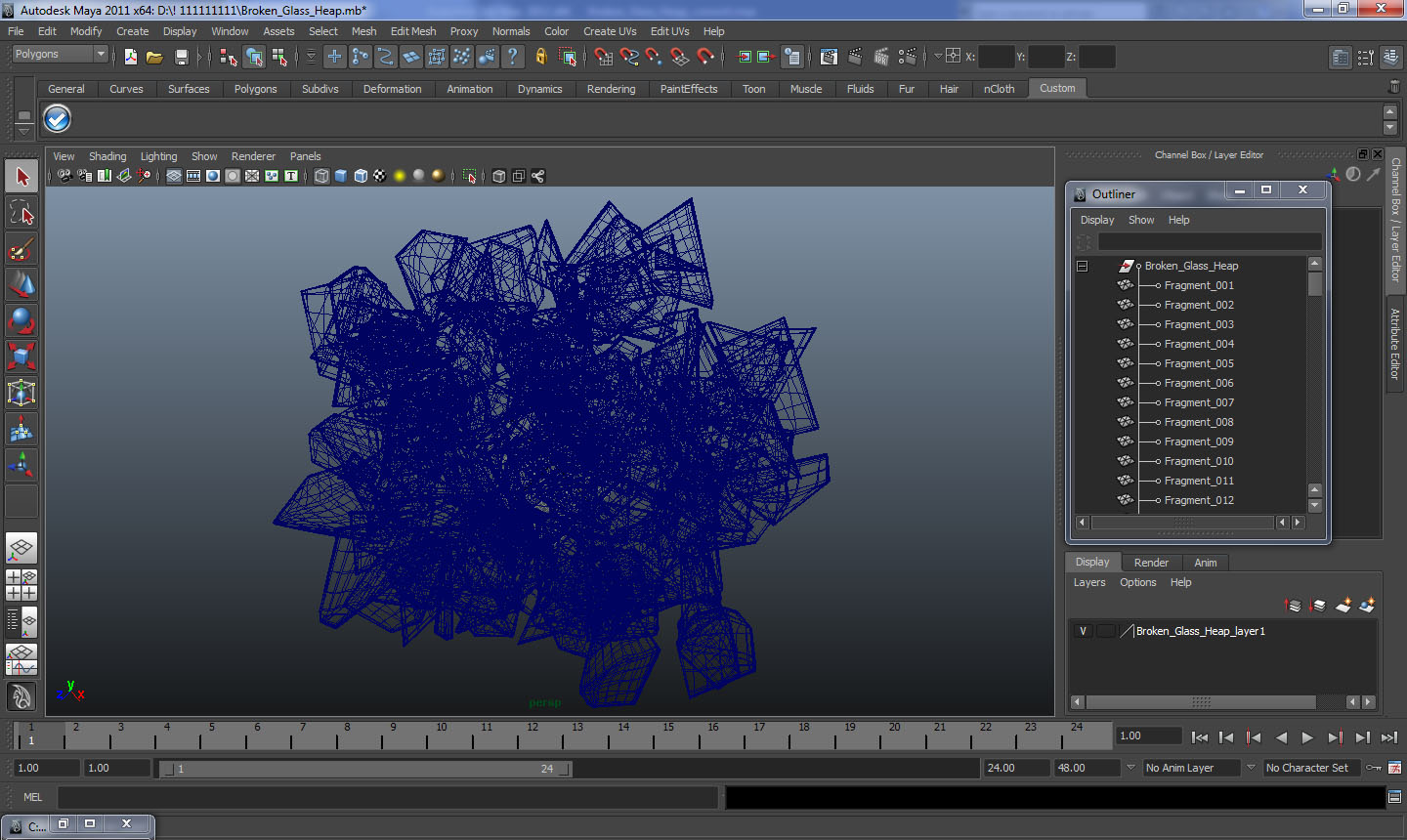Image resolution: width=1407 pixels, height=840 pixels.
Task: Activate the Move tool (cone icon)
Action: [21, 285]
